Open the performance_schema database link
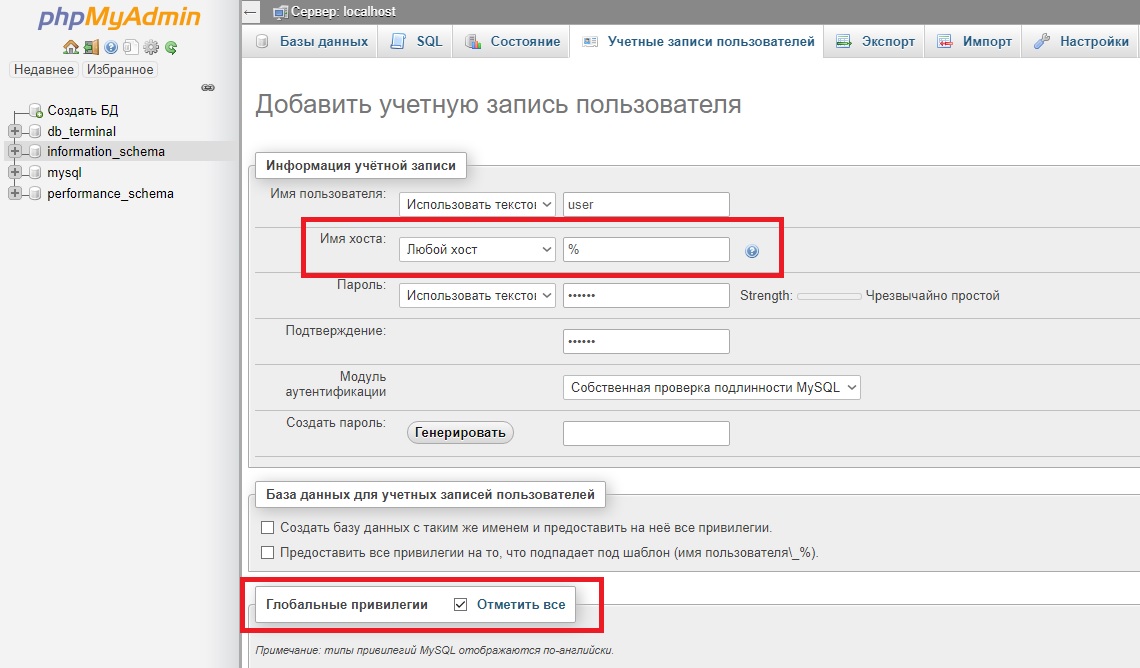The width and height of the screenshot is (1140, 668). click(111, 193)
